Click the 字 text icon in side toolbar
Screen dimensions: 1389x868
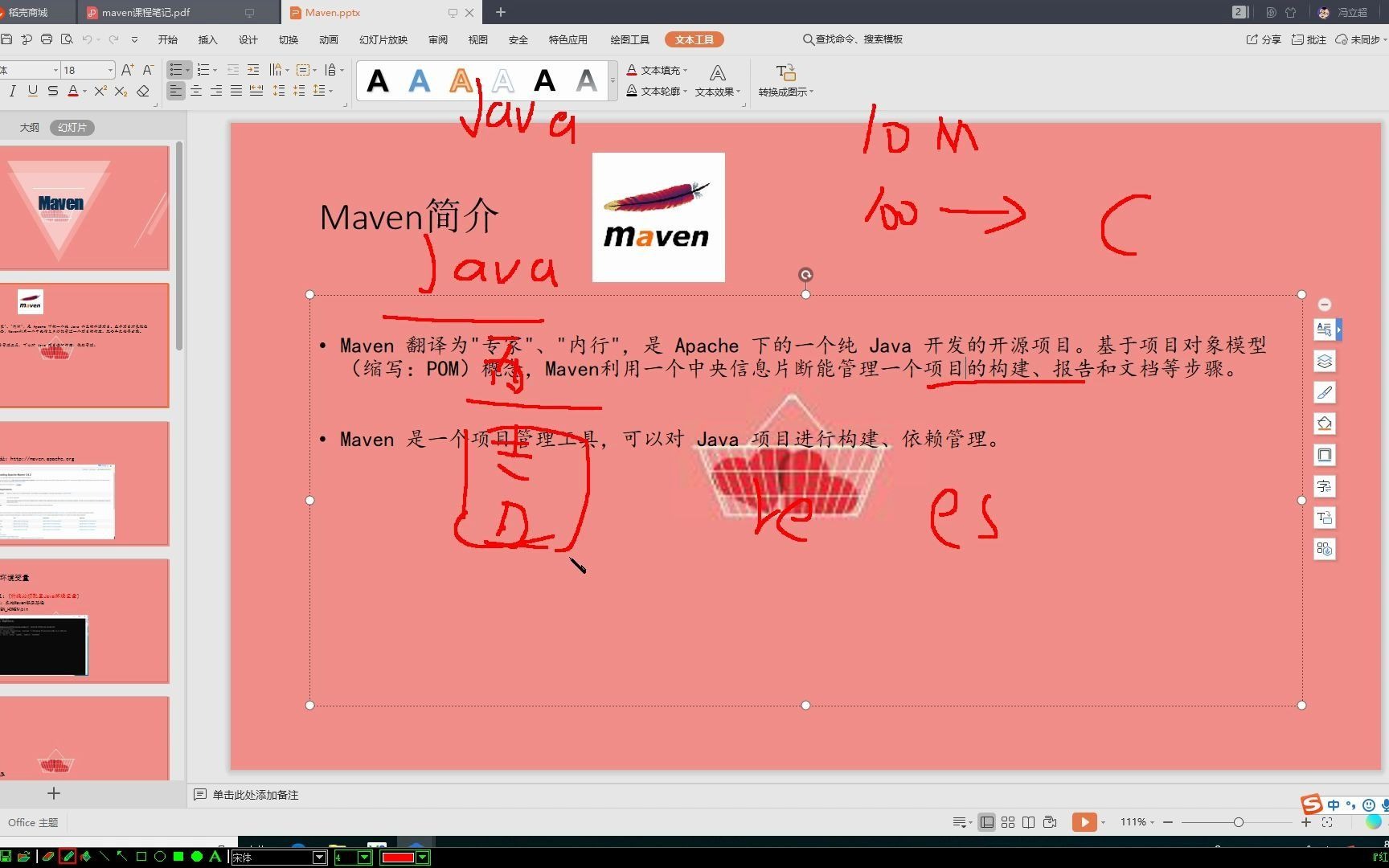[x=1325, y=486]
